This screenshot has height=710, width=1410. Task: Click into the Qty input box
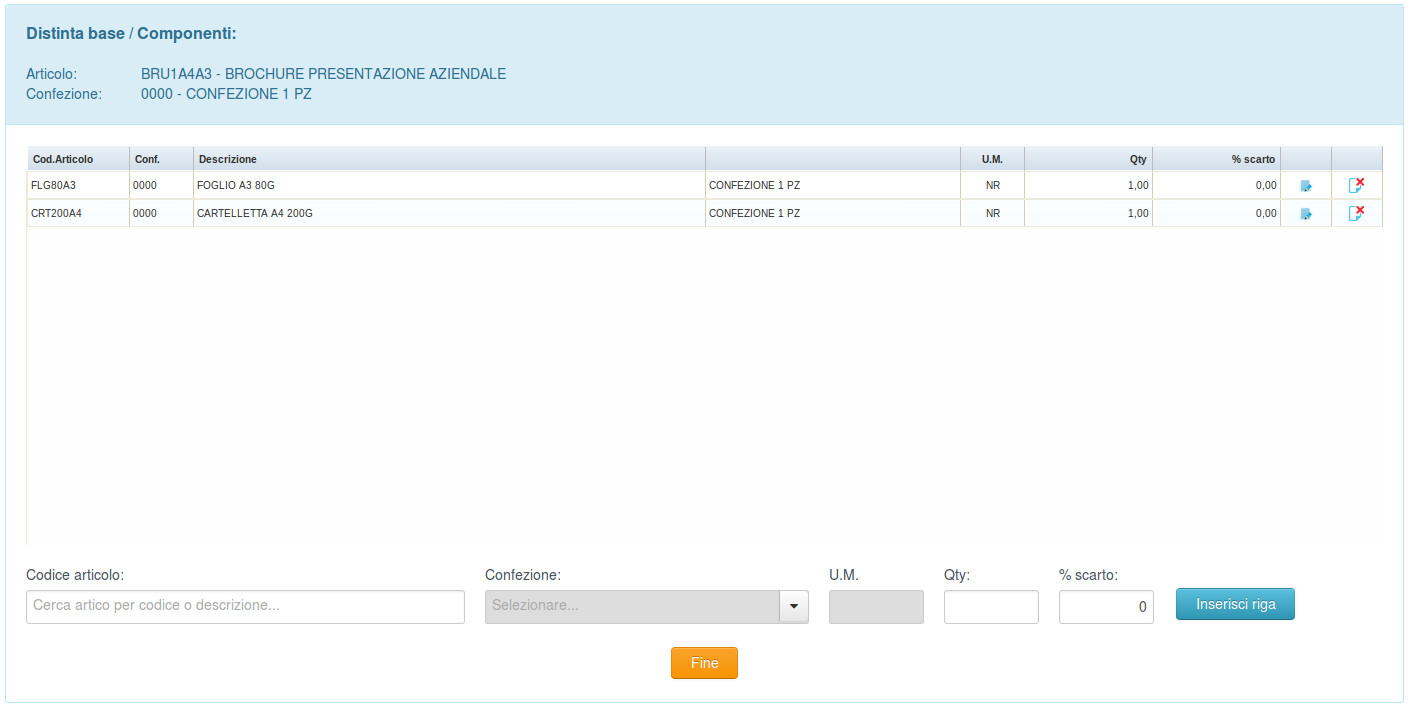pyautogui.click(x=991, y=607)
